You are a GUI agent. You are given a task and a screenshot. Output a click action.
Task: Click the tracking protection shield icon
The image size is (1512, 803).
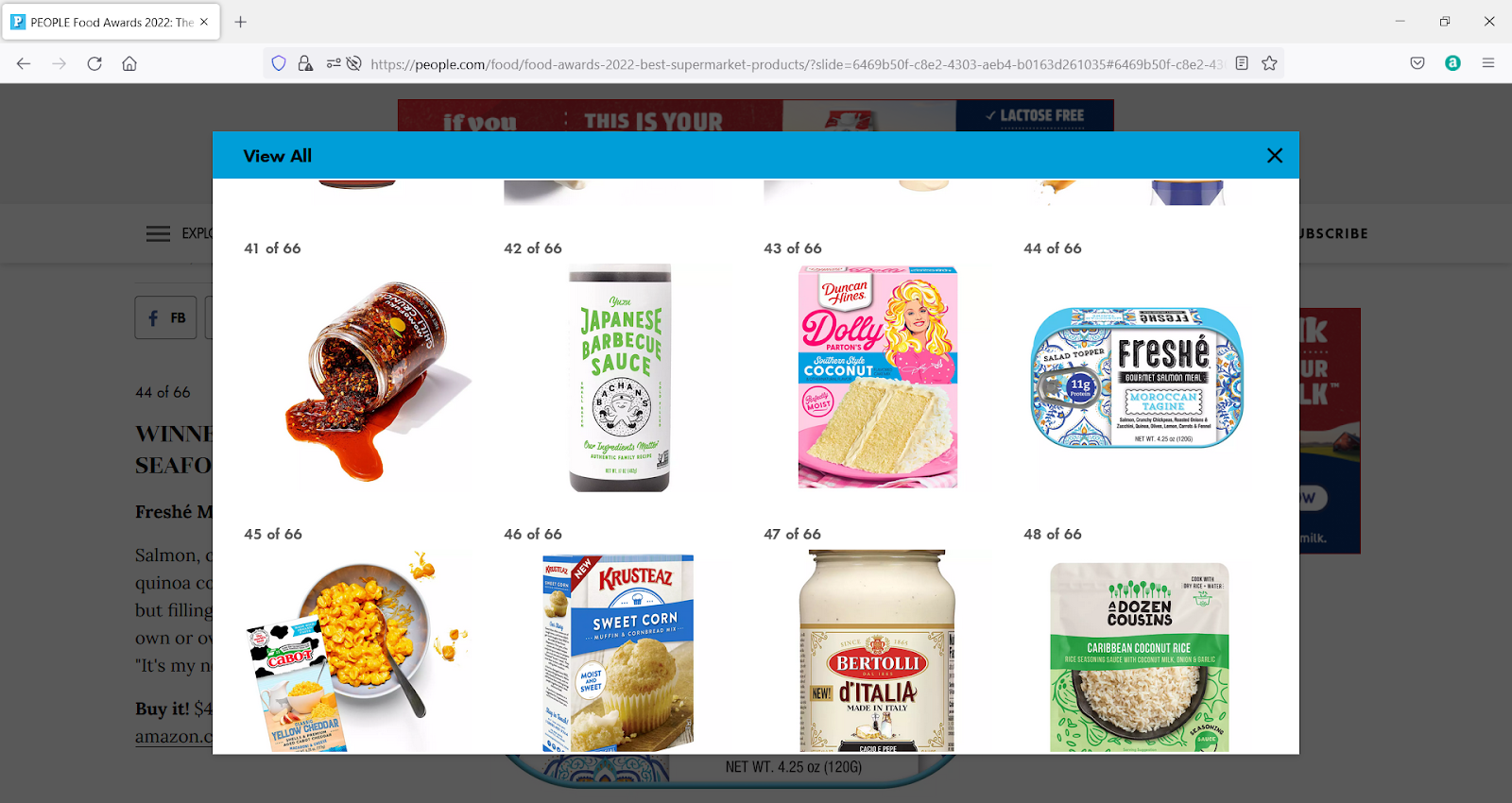point(279,63)
